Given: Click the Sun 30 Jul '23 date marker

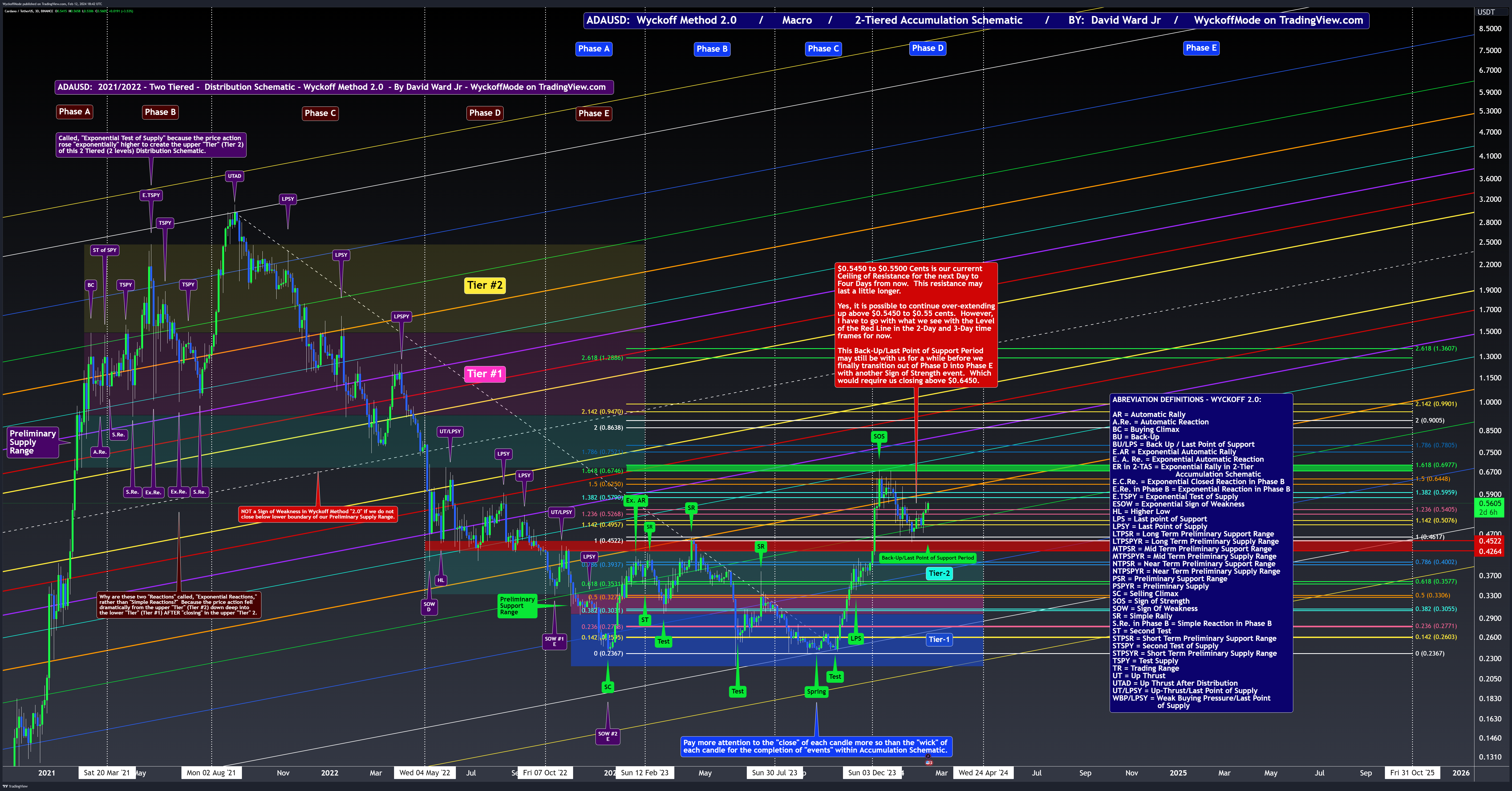Looking at the screenshot, I should click(x=775, y=773).
